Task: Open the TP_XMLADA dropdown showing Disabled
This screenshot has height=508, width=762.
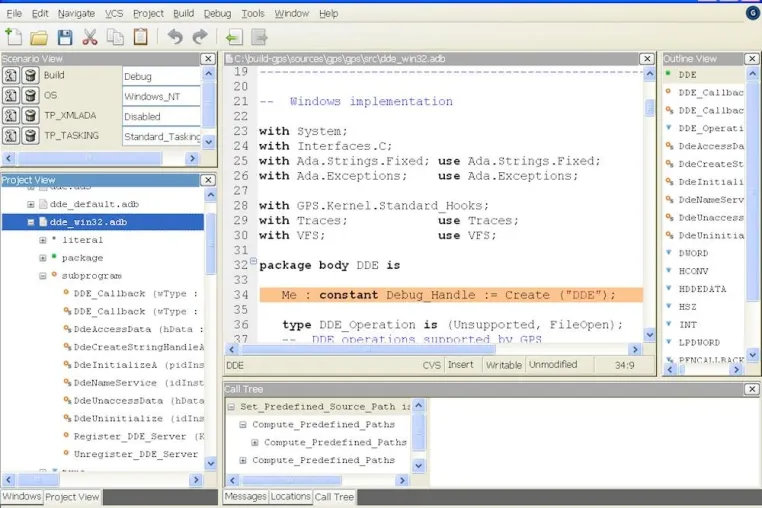Action: coord(161,117)
